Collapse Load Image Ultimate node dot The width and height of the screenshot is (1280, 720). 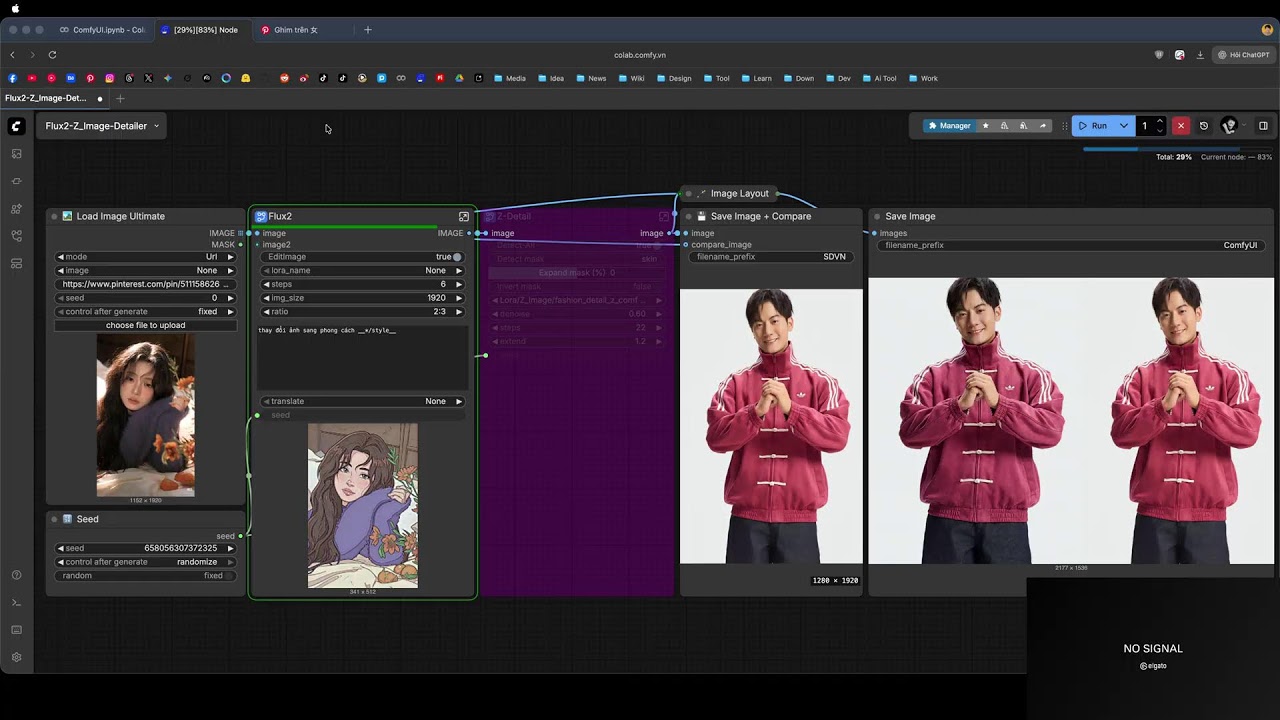click(x=54, y=216)
